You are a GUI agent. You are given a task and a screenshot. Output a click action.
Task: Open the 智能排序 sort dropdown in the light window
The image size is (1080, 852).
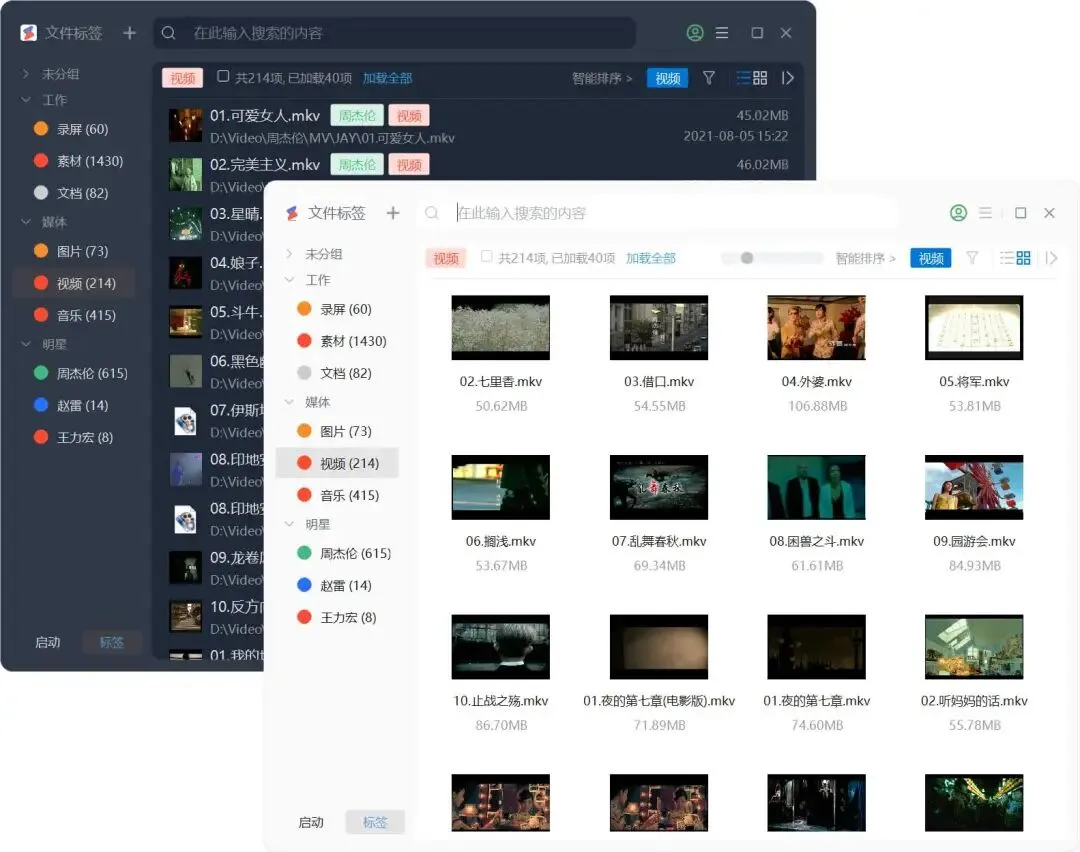click(x=865, y=259)
